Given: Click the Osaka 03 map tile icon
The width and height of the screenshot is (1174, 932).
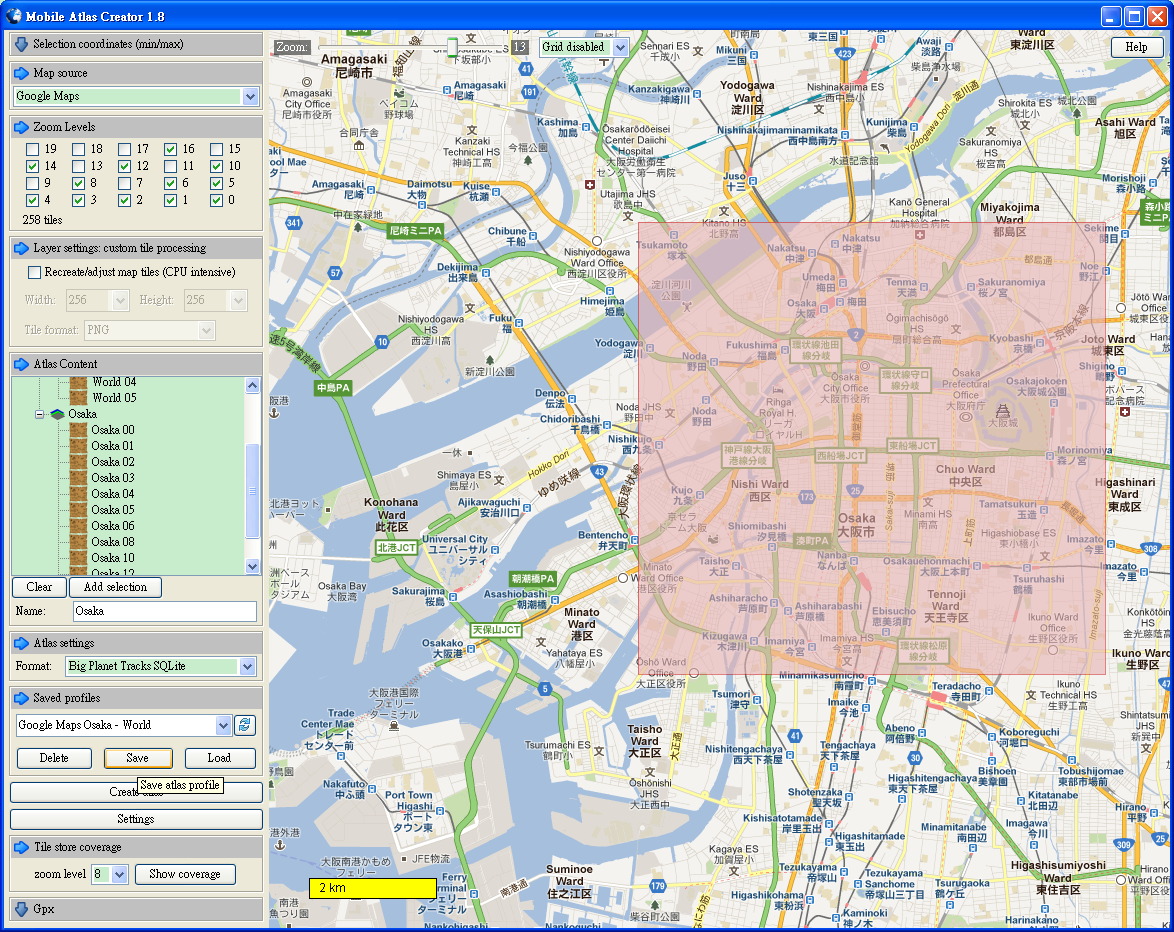Looking at the screenshot, I should pos(79,478).
